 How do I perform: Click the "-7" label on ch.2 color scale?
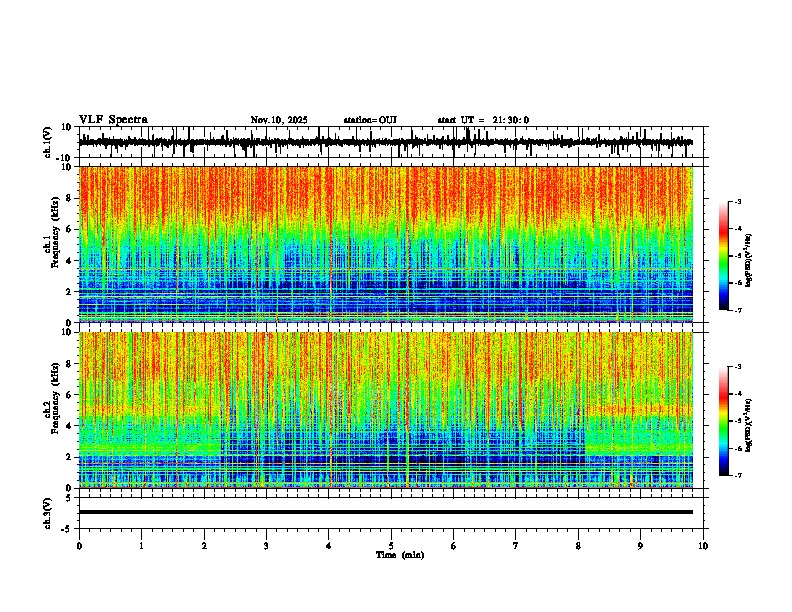[x=737, y=476]
